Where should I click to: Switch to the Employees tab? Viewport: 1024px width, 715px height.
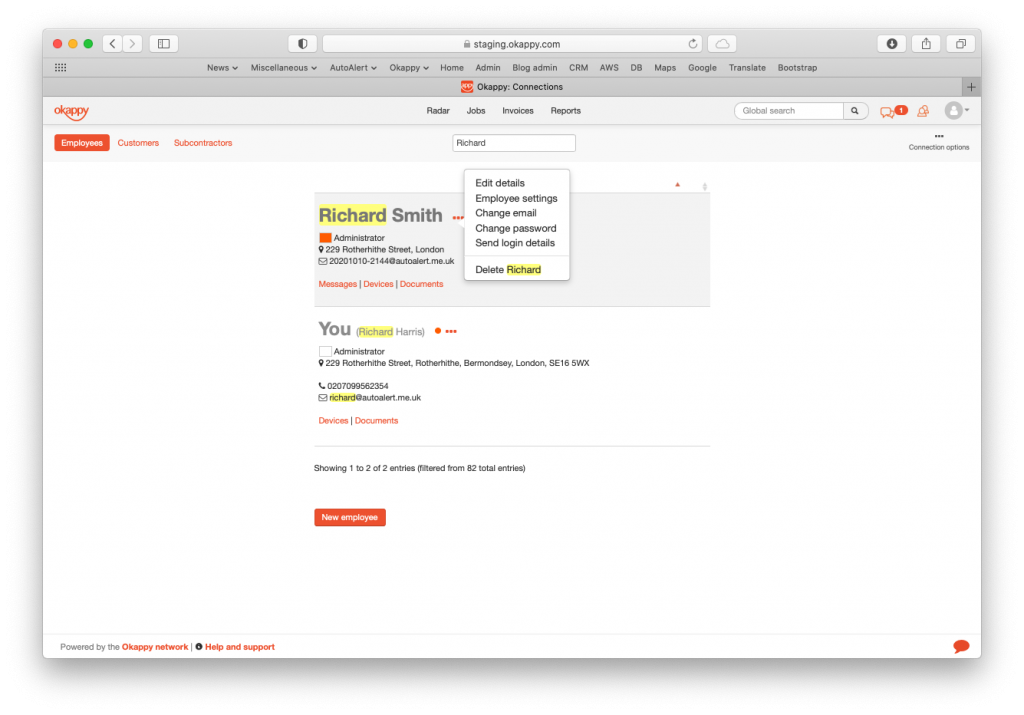click(82, 143)
